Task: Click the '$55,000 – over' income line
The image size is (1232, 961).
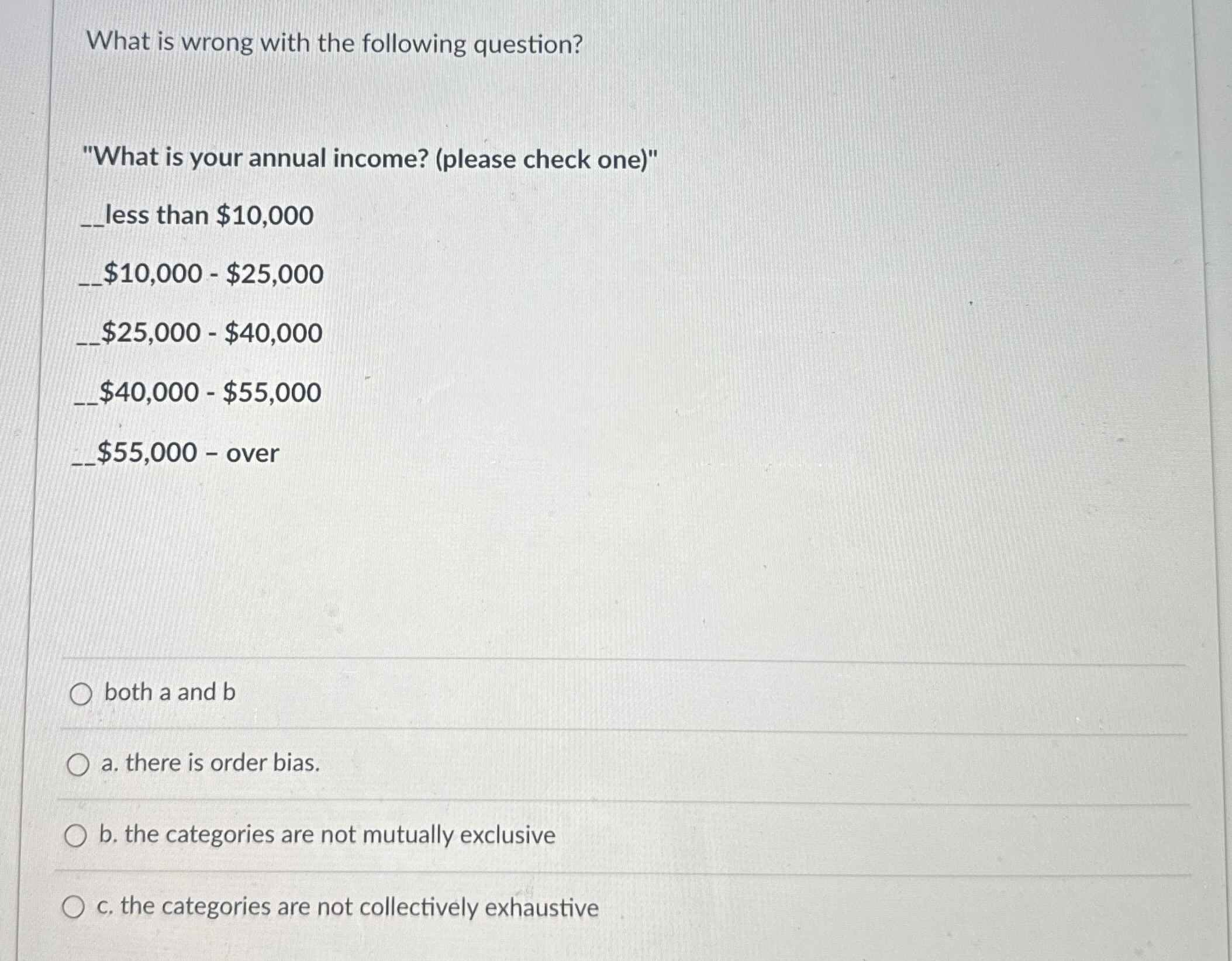Action: [x=175, y=453]
